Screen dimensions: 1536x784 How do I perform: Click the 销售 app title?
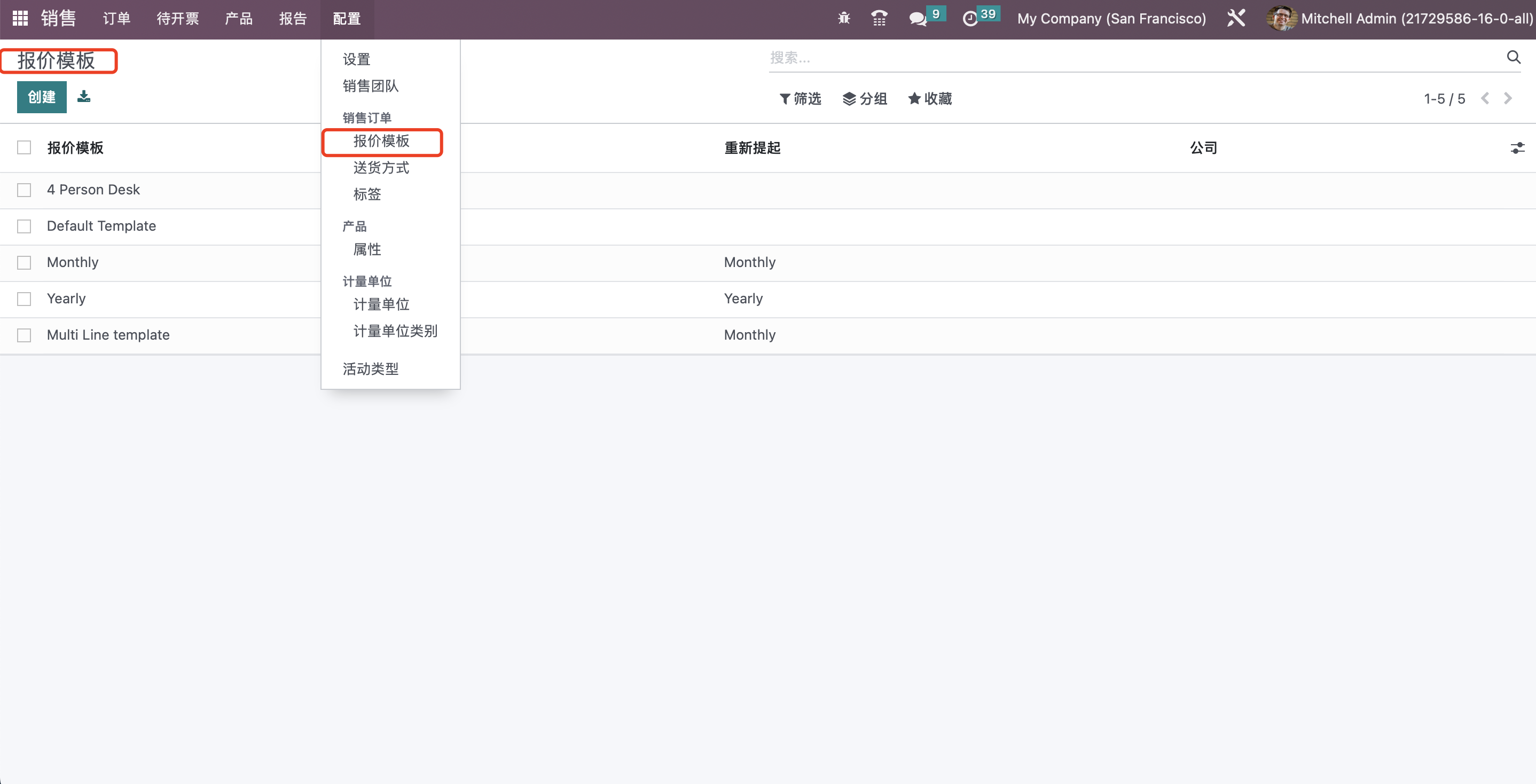point(58,19)
